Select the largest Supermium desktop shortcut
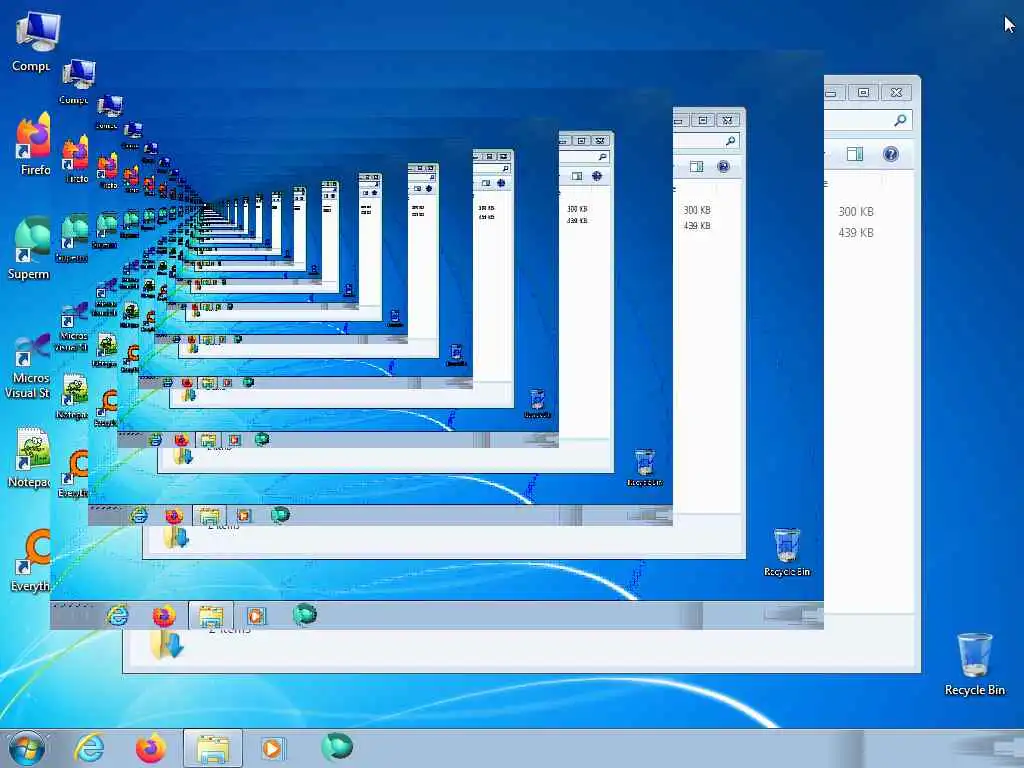Viewport: 1024px width, 768px height. 30,248
